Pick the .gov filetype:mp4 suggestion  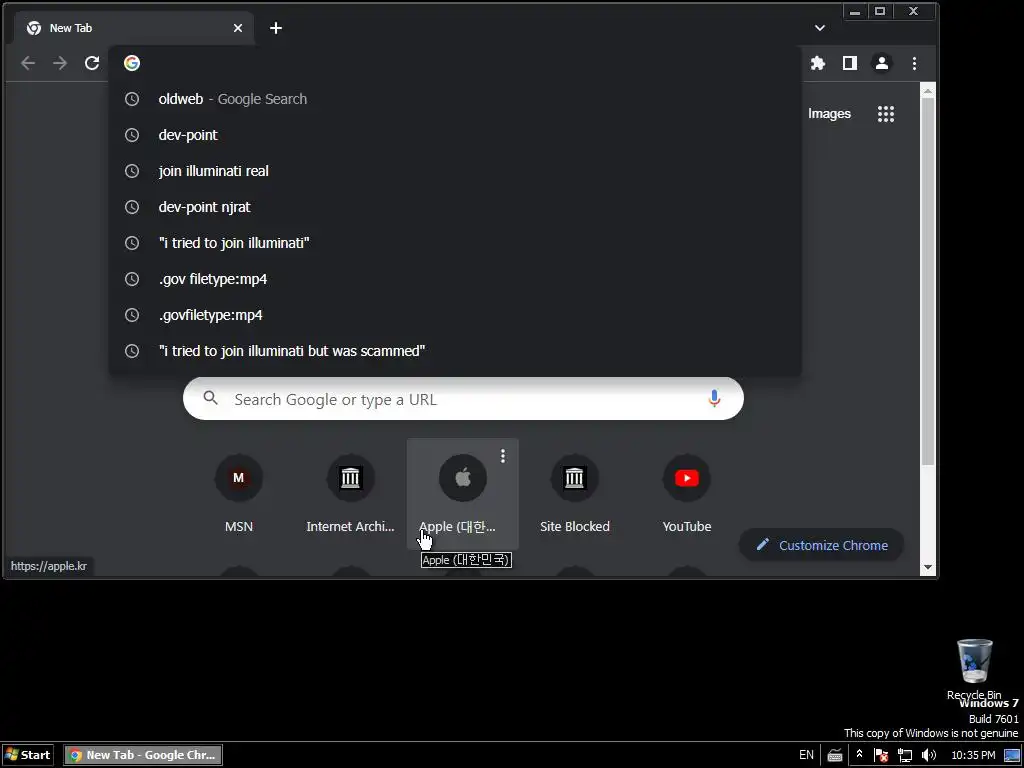[455, 279]
